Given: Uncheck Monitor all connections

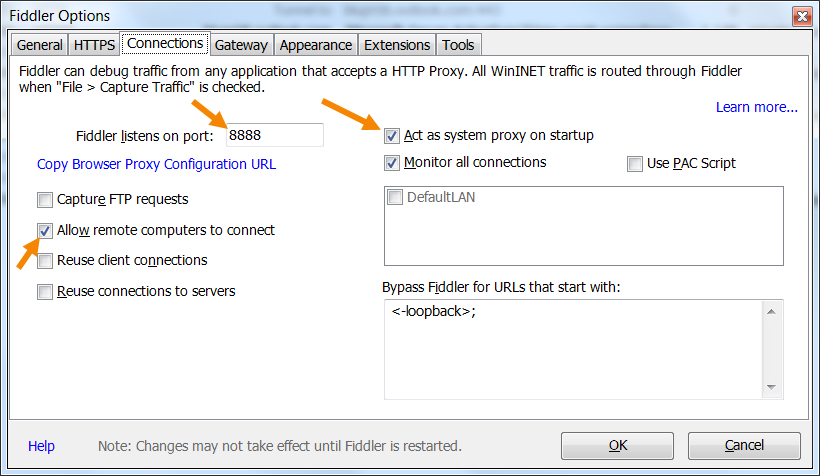Looking at the screenshot, I should click(x=392, y=163).
